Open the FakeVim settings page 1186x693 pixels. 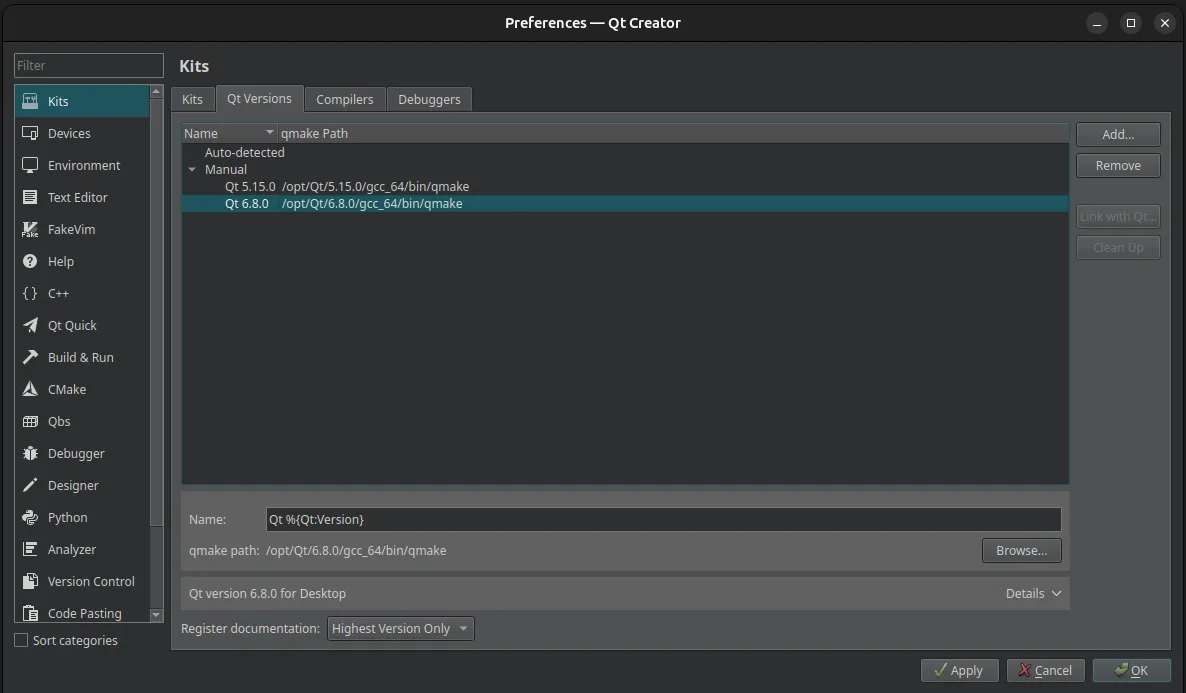pyautogui.click(x=71, y=229)
